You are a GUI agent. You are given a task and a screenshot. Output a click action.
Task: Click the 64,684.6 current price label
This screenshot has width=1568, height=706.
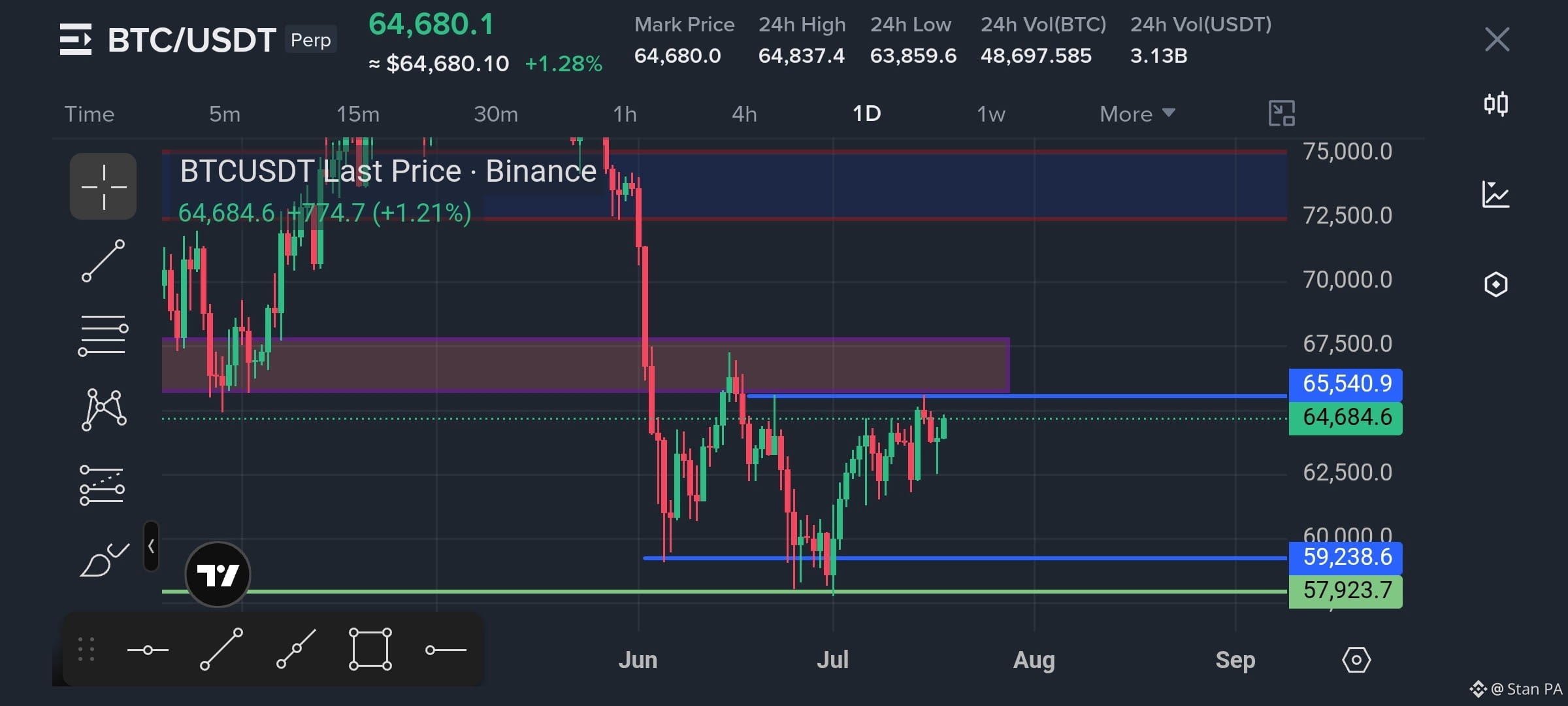[x=1346, y=417]
